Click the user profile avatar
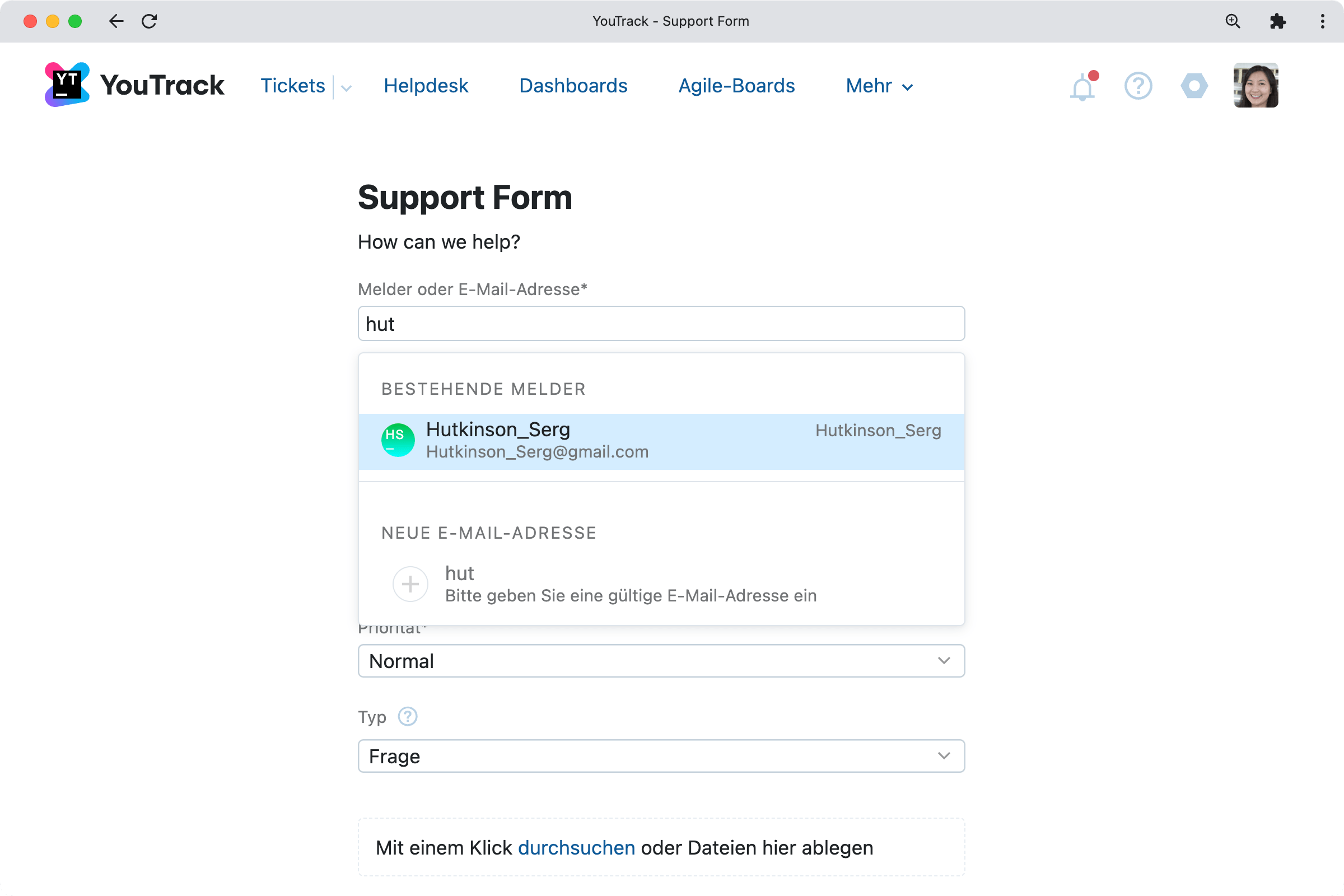Viewport: 1344px width, 896px height. [x=1256, y=85]
